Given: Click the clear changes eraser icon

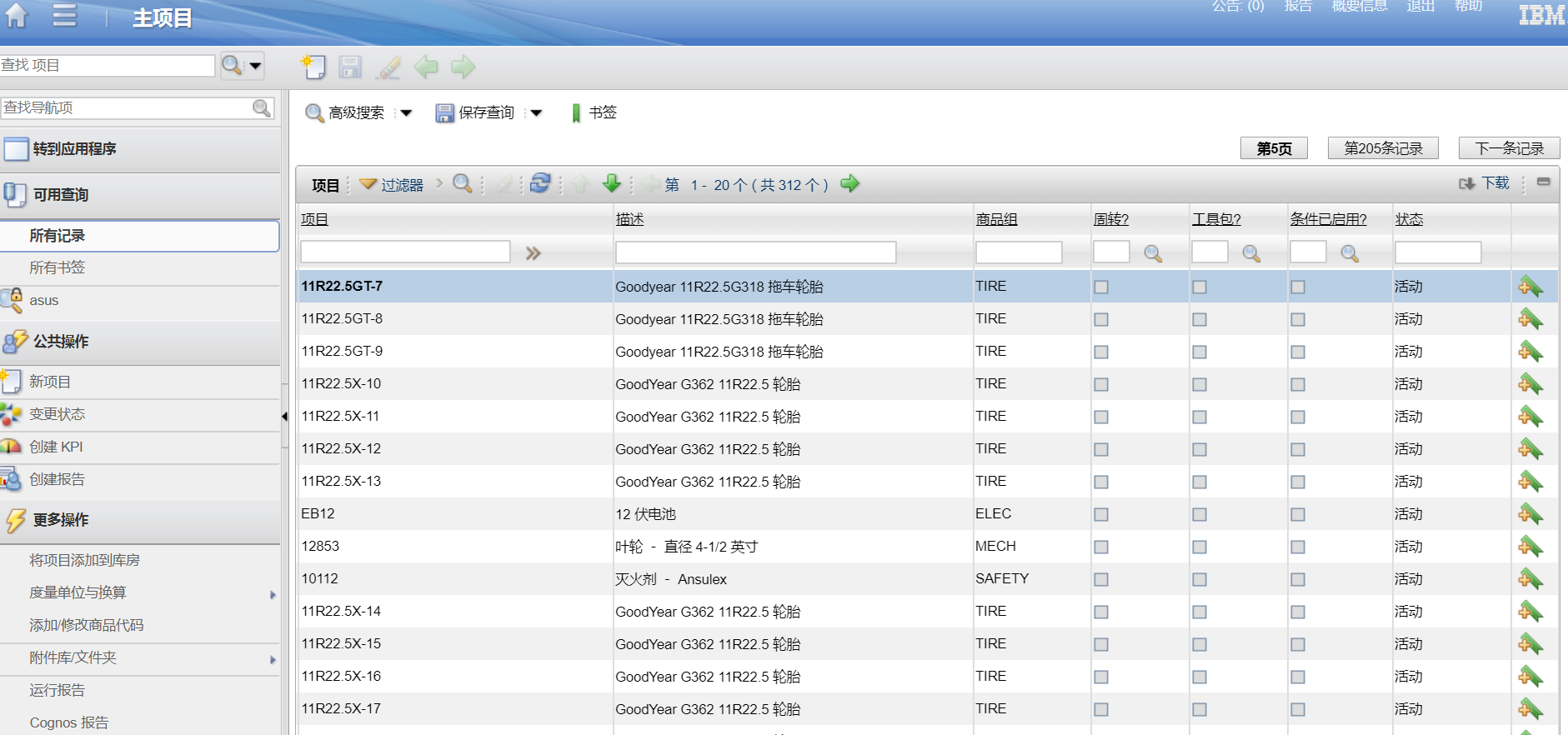Looking at the screenshot, I should click(x=388, y=67).
